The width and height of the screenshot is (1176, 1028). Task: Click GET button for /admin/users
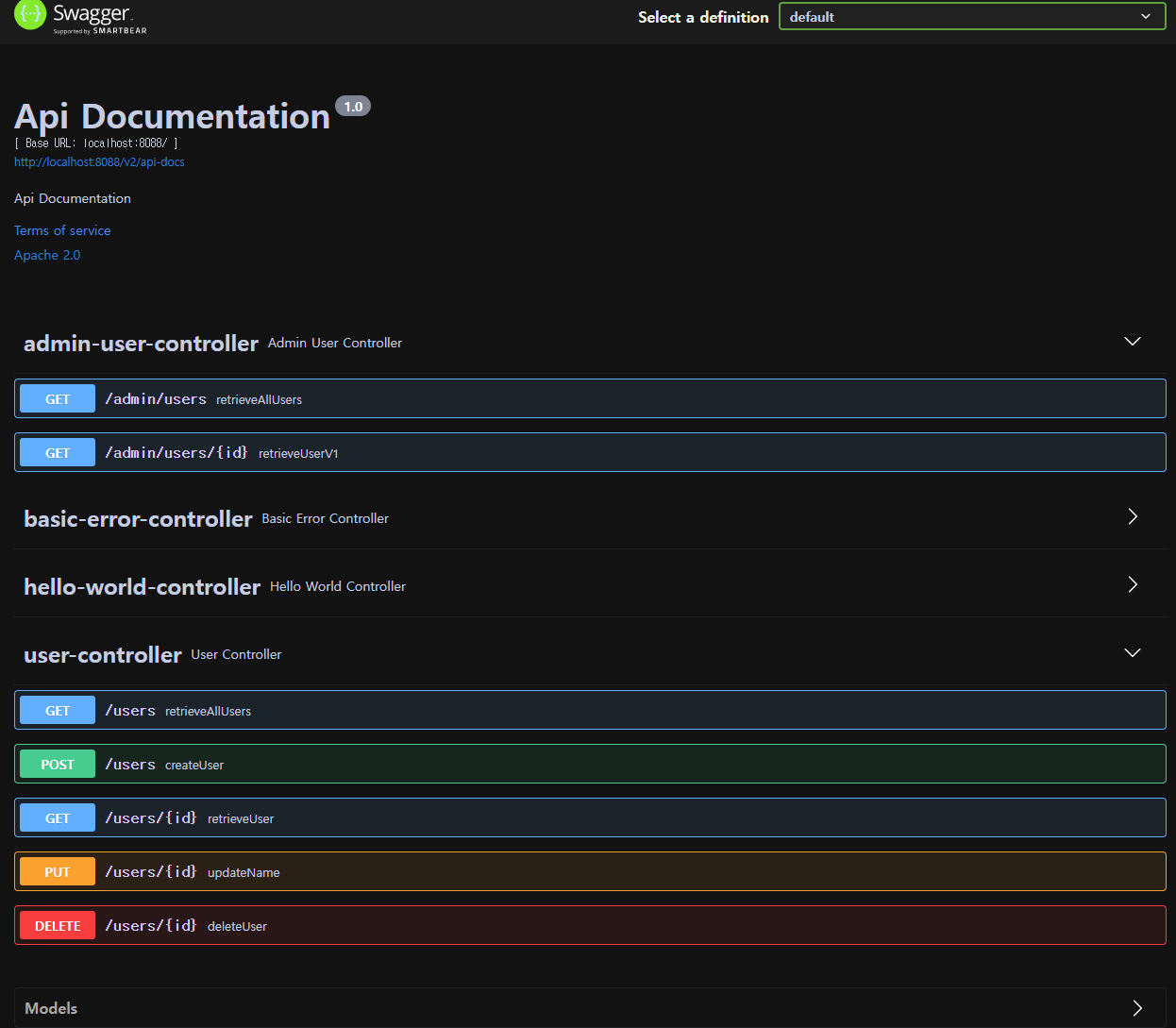[58, 399]
